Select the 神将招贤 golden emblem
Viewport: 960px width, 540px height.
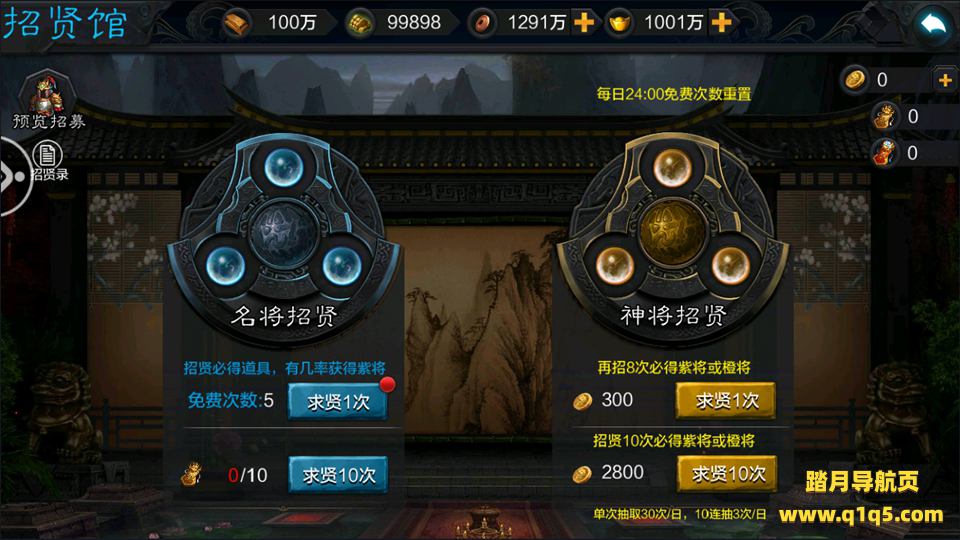pyautogui.click(x=672, y=233)
